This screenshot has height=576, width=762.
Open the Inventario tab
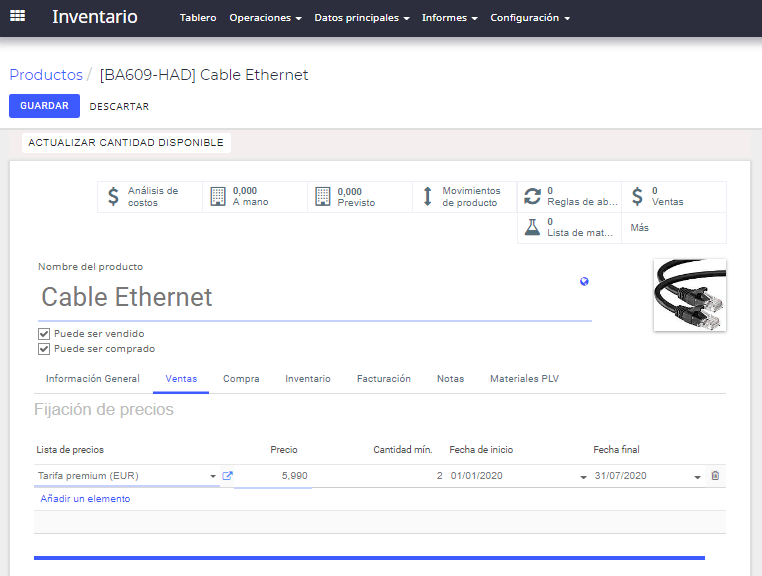tap(308, 379)
